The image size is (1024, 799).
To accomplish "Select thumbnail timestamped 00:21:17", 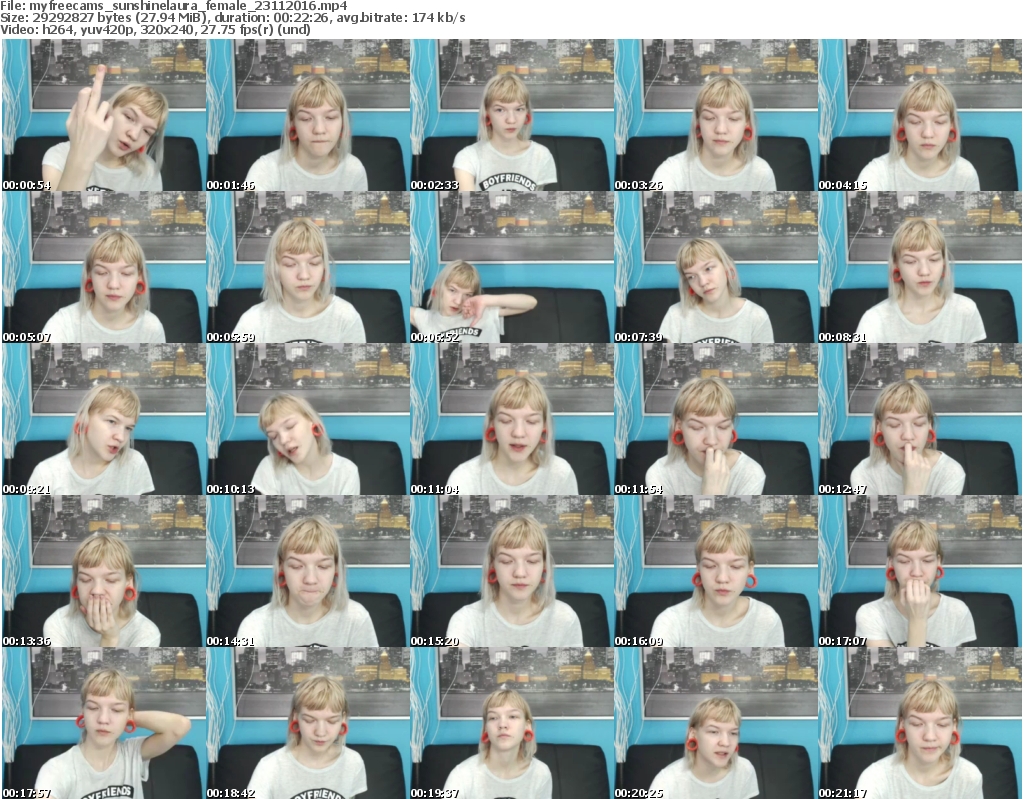I will (x=920, y=723).
